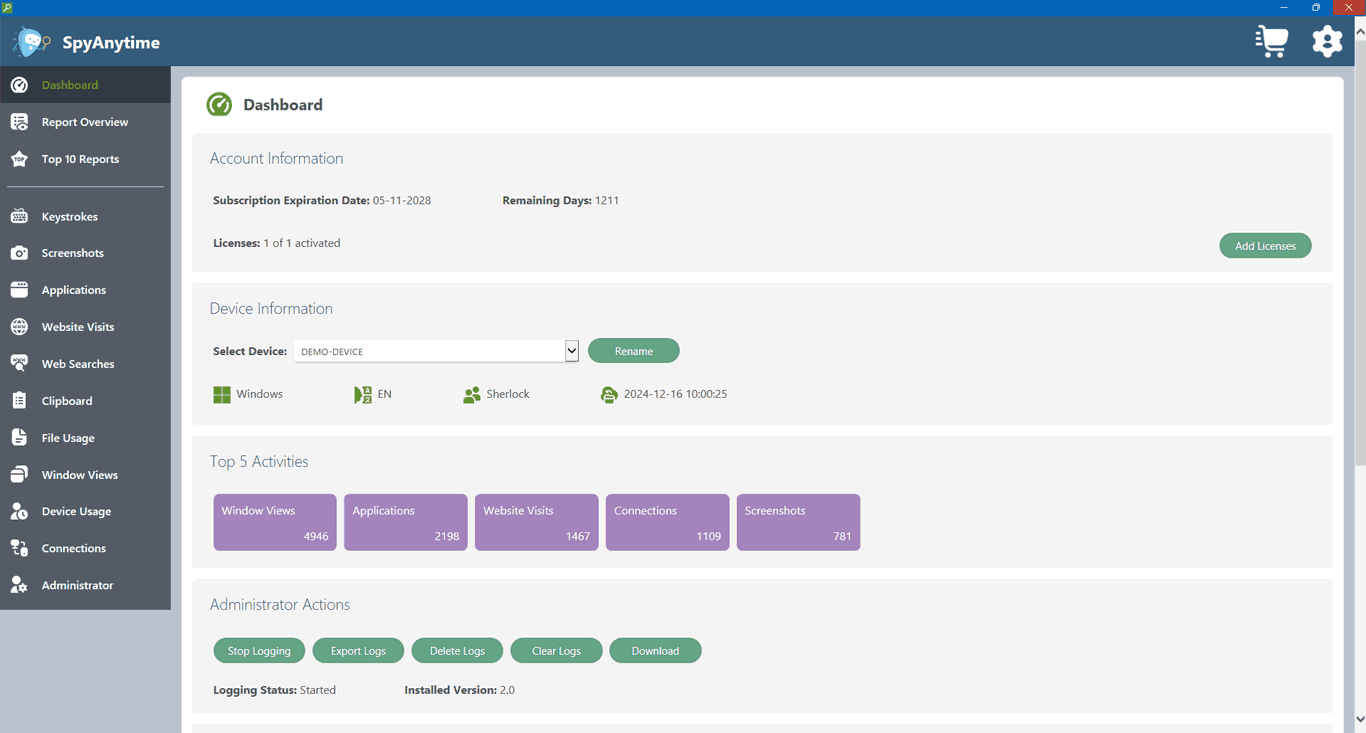Click the Connections sidebar icon
This screenshot has width=1366, height=733.
(19, 548)
